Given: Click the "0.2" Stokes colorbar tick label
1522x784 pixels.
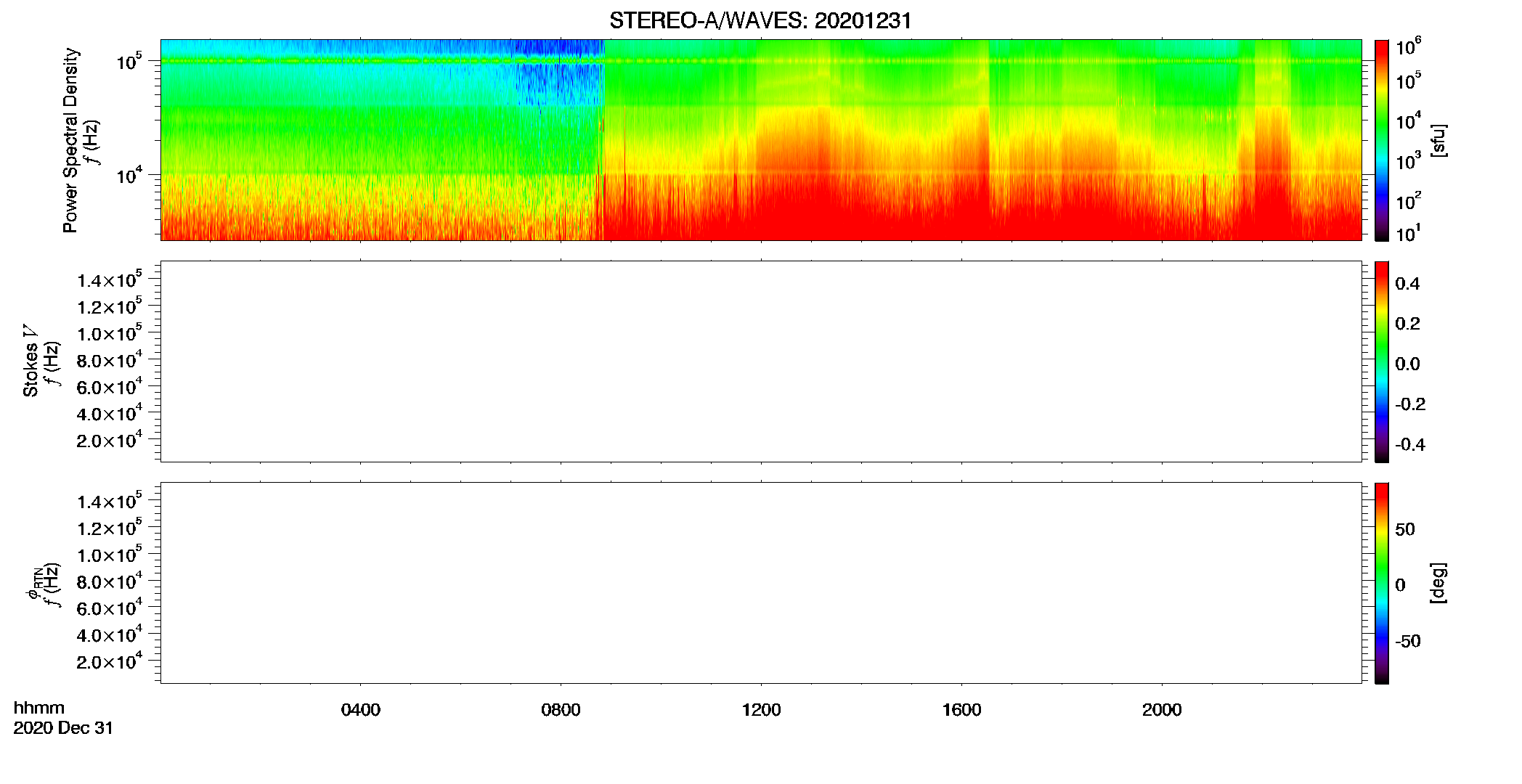Looking at the screenshot, I should click(x=1407, y=324).
